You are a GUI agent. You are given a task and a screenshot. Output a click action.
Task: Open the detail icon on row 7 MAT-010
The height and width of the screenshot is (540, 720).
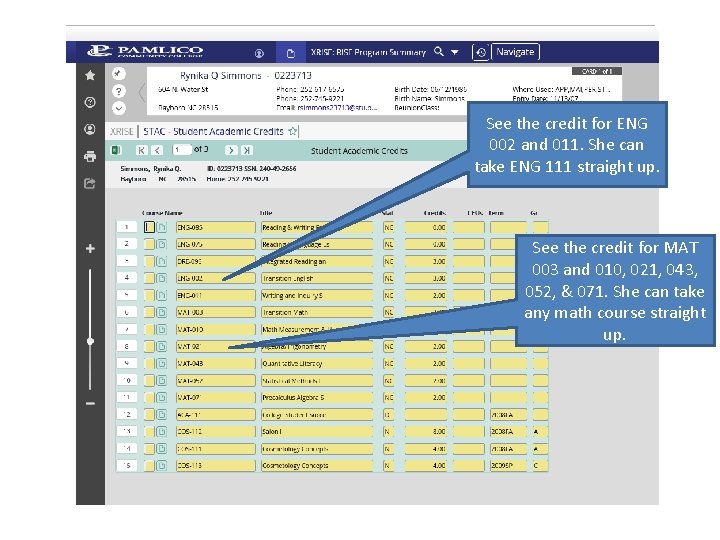pyautogui.click(x=161, y=329)
